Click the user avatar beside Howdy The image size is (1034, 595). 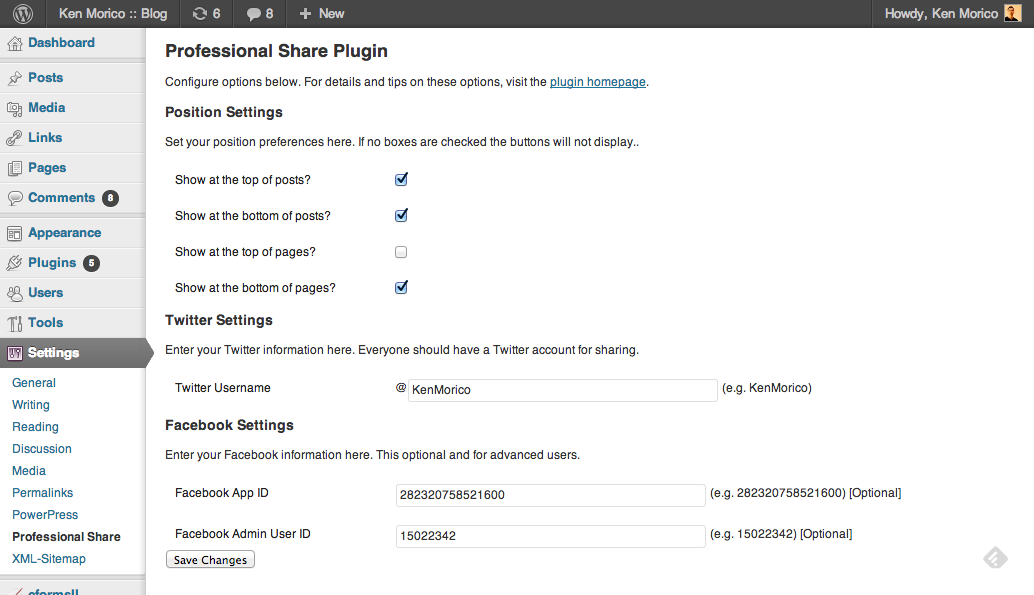1012,13
